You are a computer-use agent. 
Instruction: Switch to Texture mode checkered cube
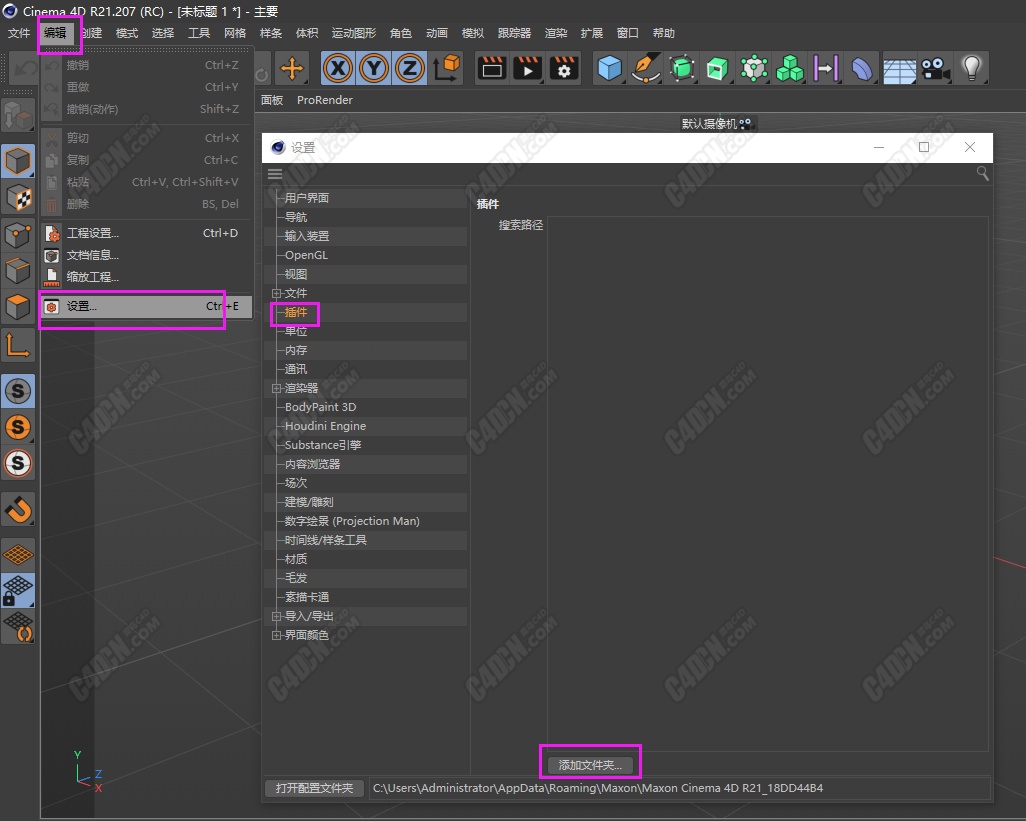tap(18, 198)
